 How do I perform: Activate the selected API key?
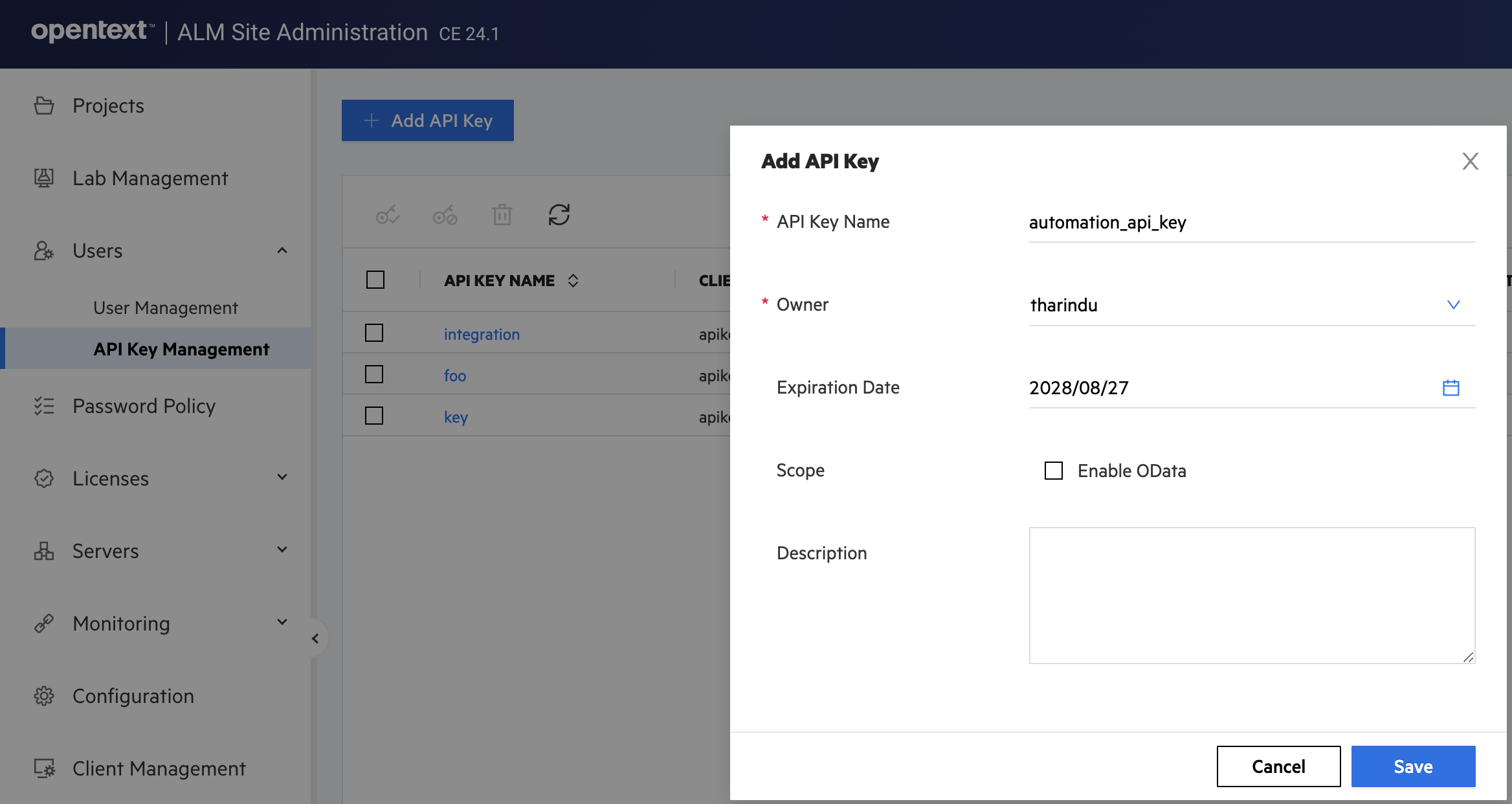387,214
